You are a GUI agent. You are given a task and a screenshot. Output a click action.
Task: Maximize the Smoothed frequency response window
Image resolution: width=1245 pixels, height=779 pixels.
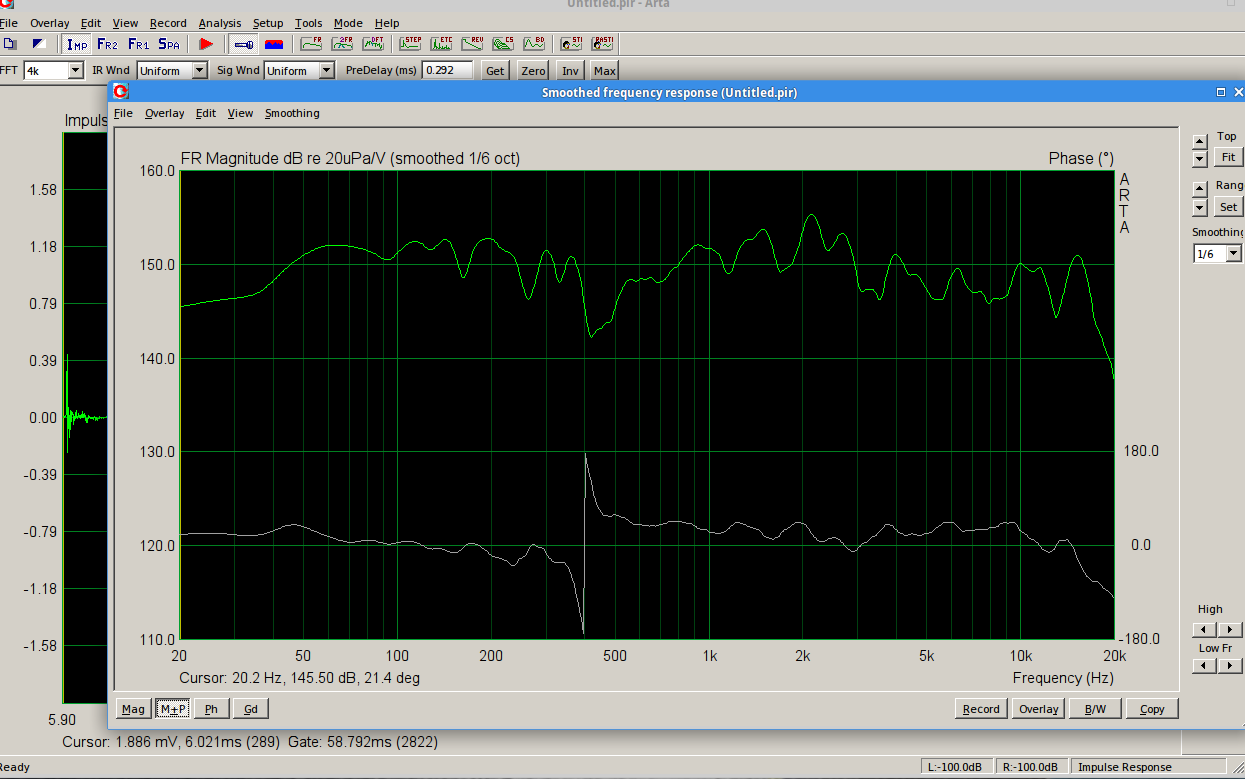pos(1221,92)
